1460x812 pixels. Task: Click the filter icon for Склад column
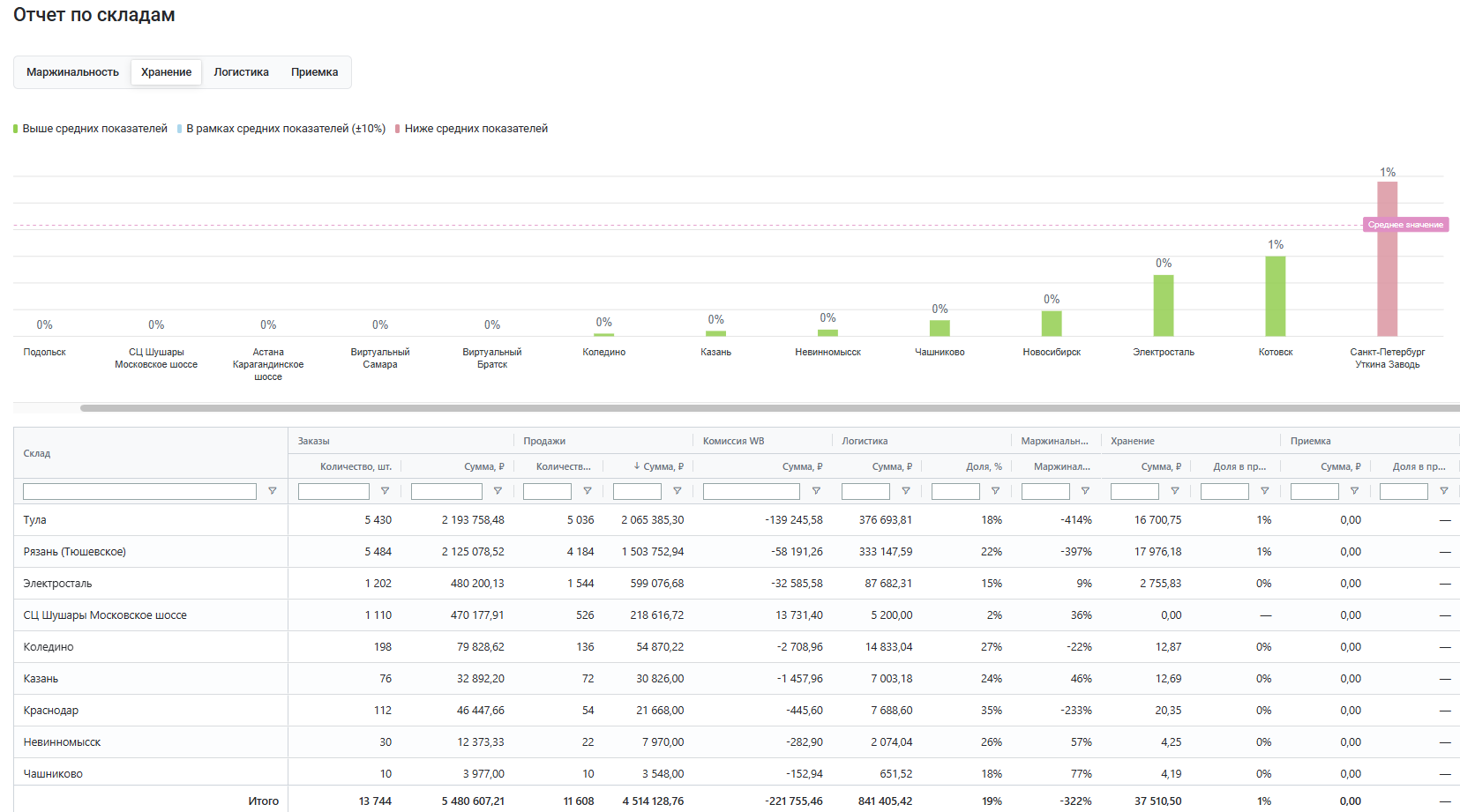(x=272, y=491)
